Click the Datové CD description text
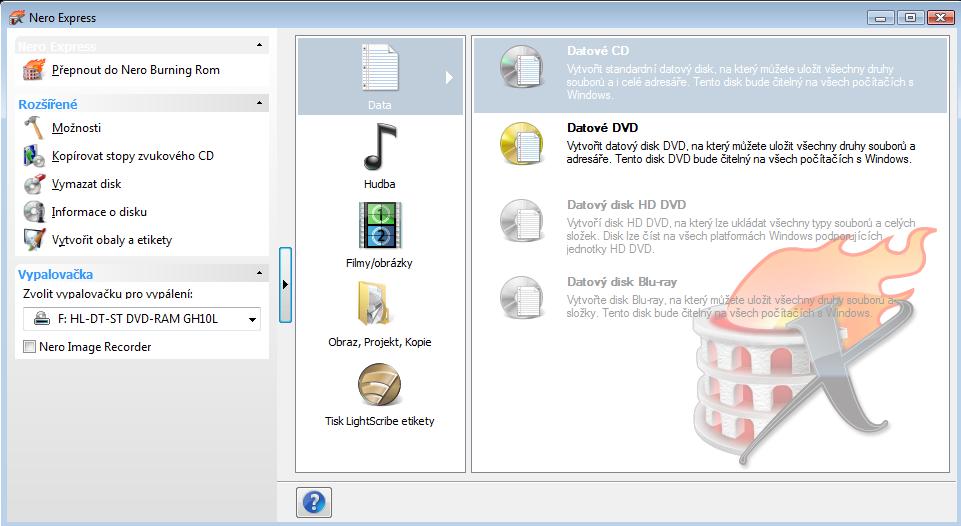 point(740,82)
